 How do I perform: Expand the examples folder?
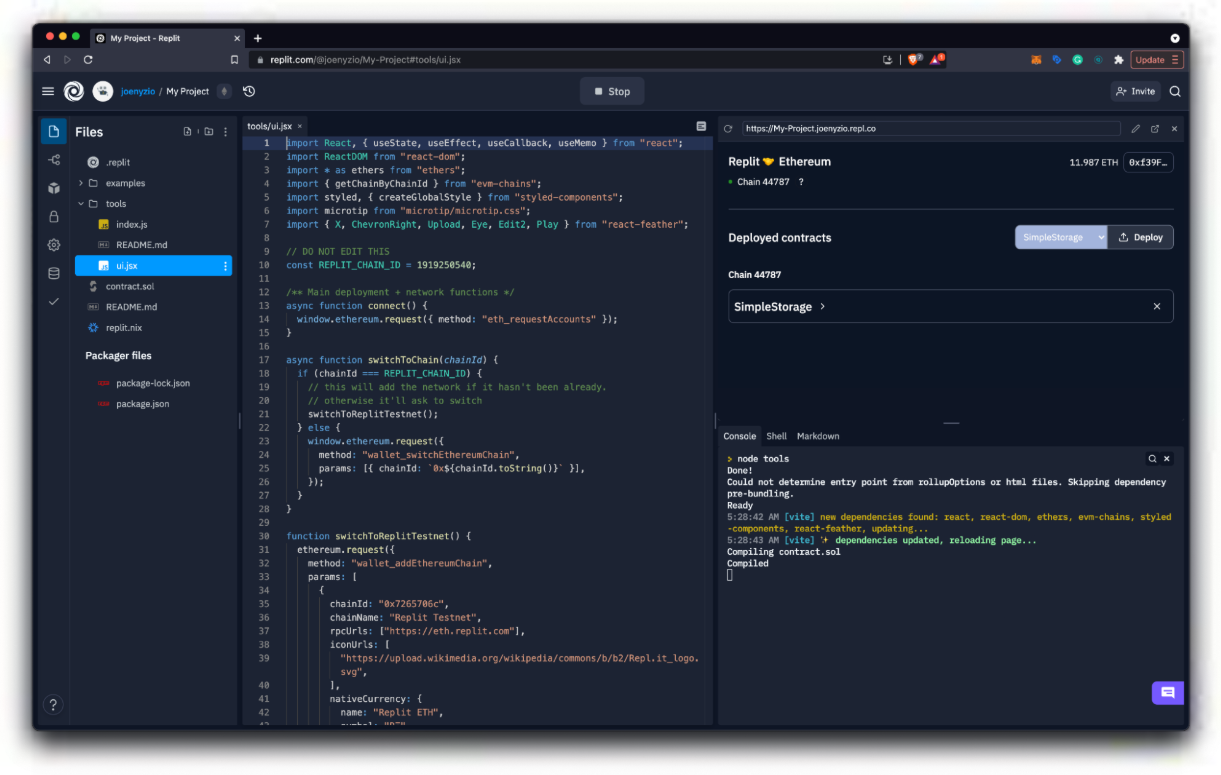click(x=81, y=183)
